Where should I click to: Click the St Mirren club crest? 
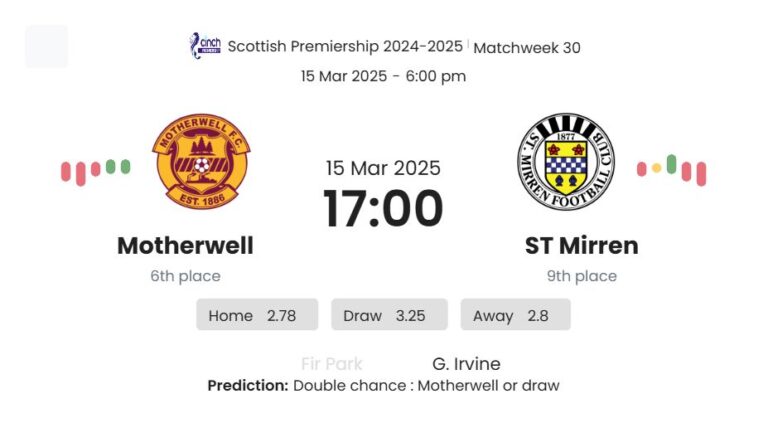[x=566, y=161]
